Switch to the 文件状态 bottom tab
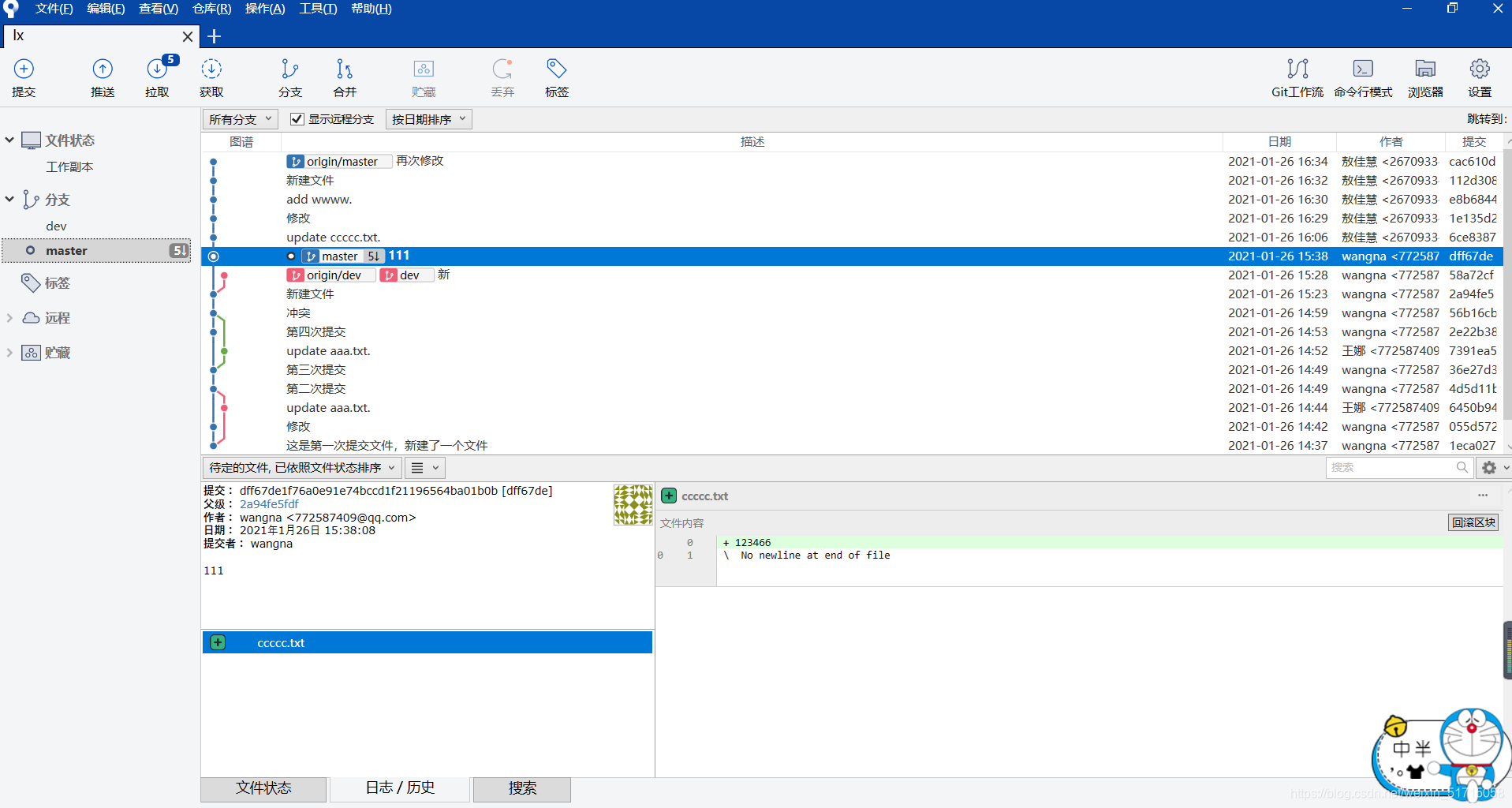The width and height of the screenshot is (1512, 808). 263,788
